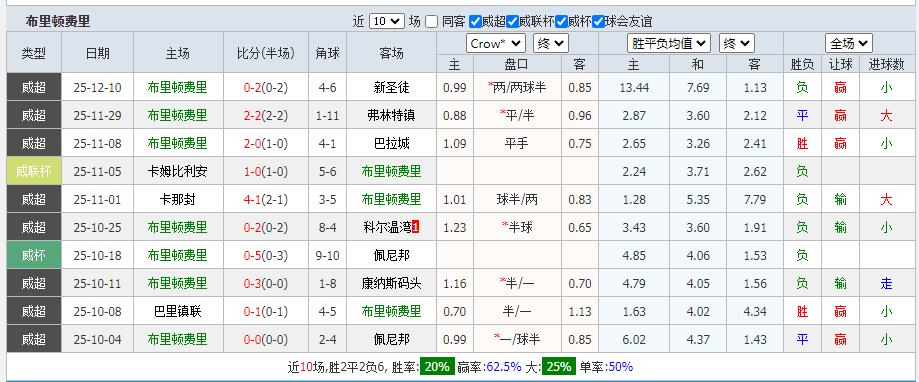Image resolution: width=919 pixels, height=382 pixels.
Task: Click corner count 1-11
Action: (328, 116)
